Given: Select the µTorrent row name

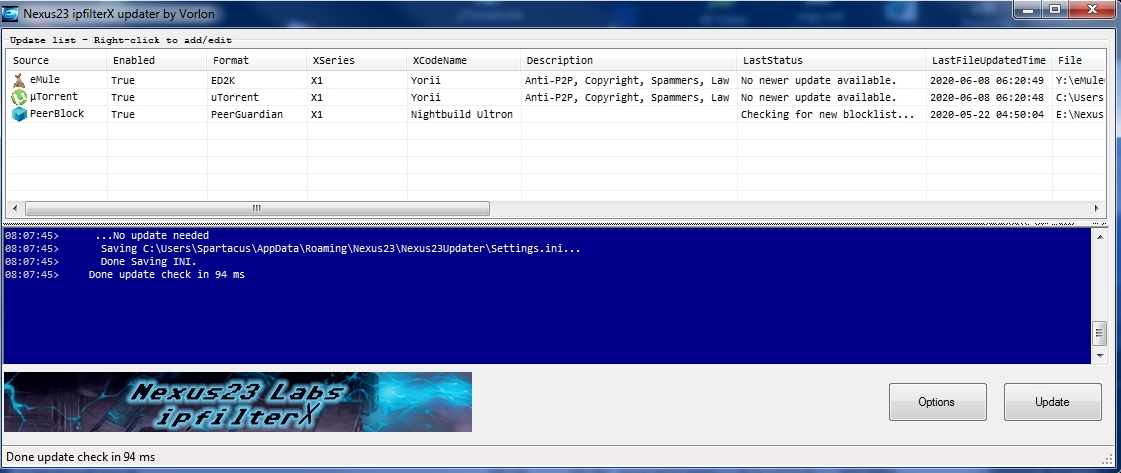Looking at the screenshot, I should click(x=54, y=96).
